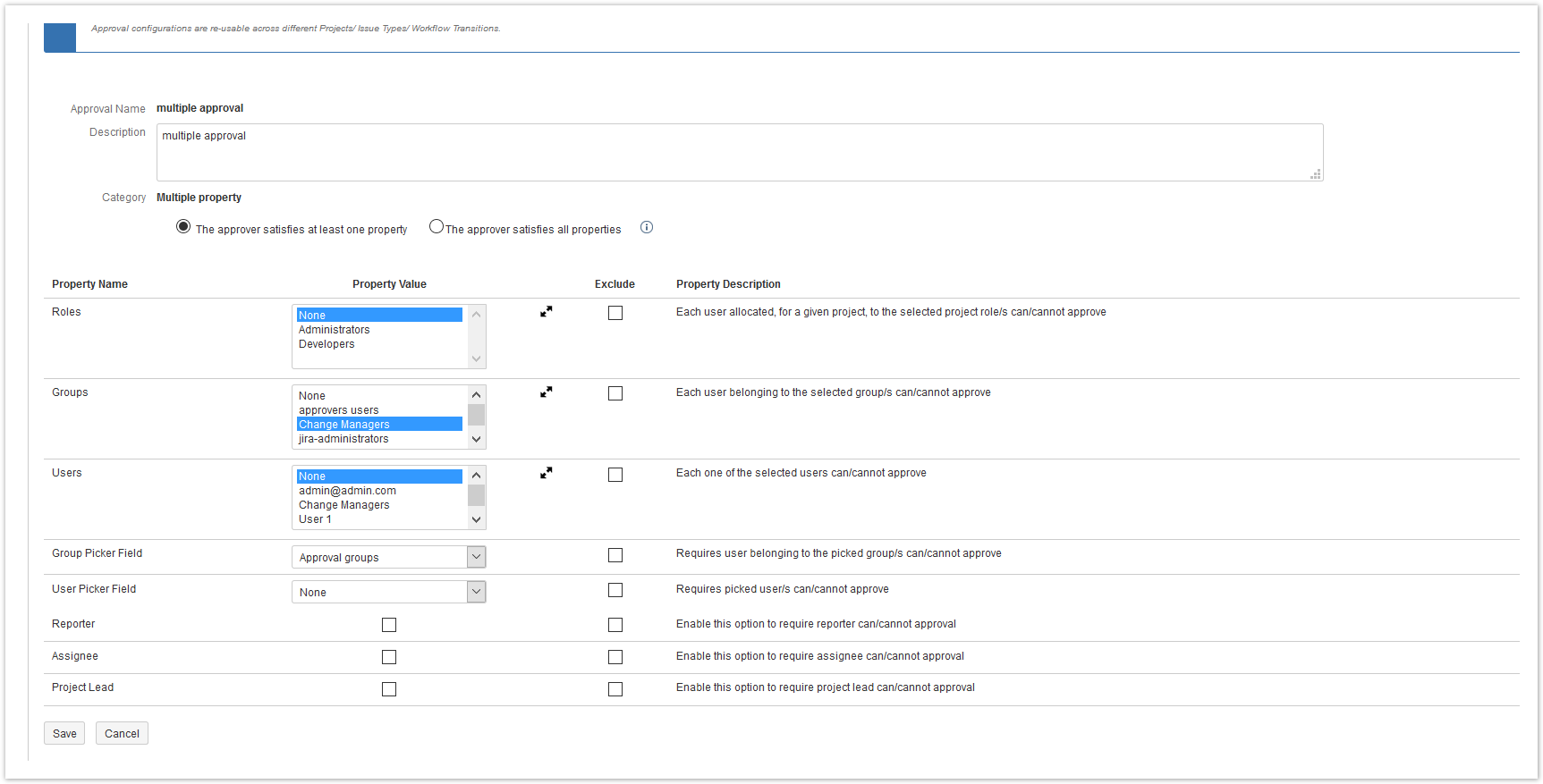1543x784 pixels.
Task: Select 'The approver satisfies all properties' radio
Action: click(437, 227)
